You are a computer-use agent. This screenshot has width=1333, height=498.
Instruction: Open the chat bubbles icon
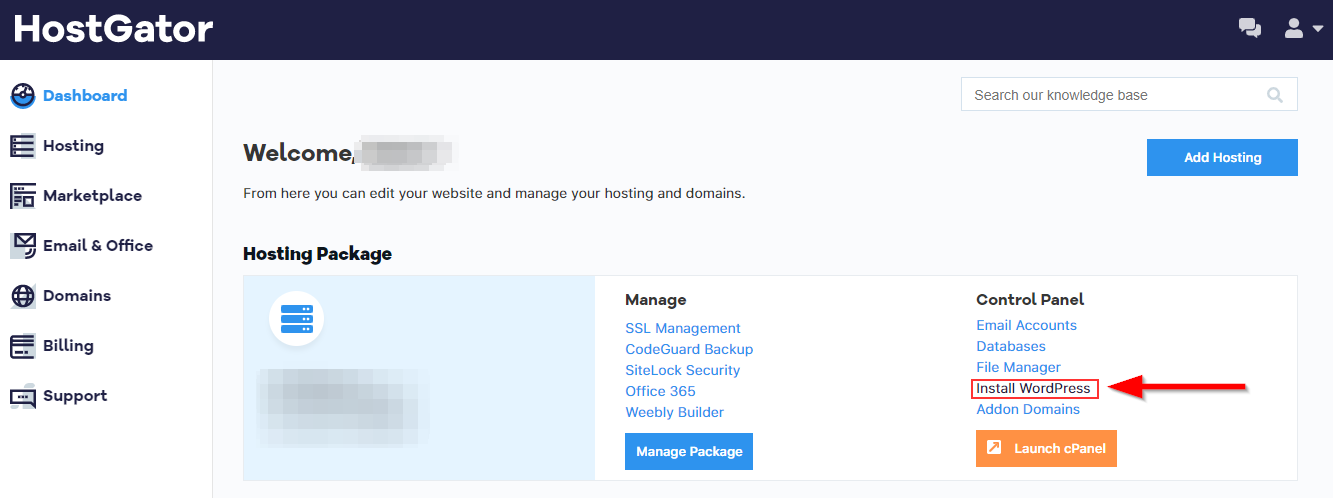(1249, 29)
